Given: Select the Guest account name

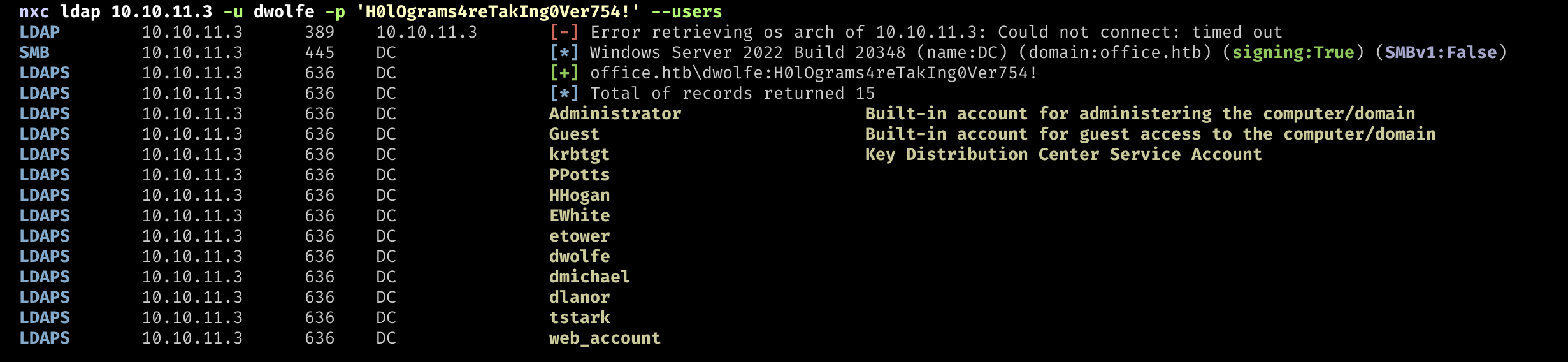Looking at the screenshot, I should (575, 134).
